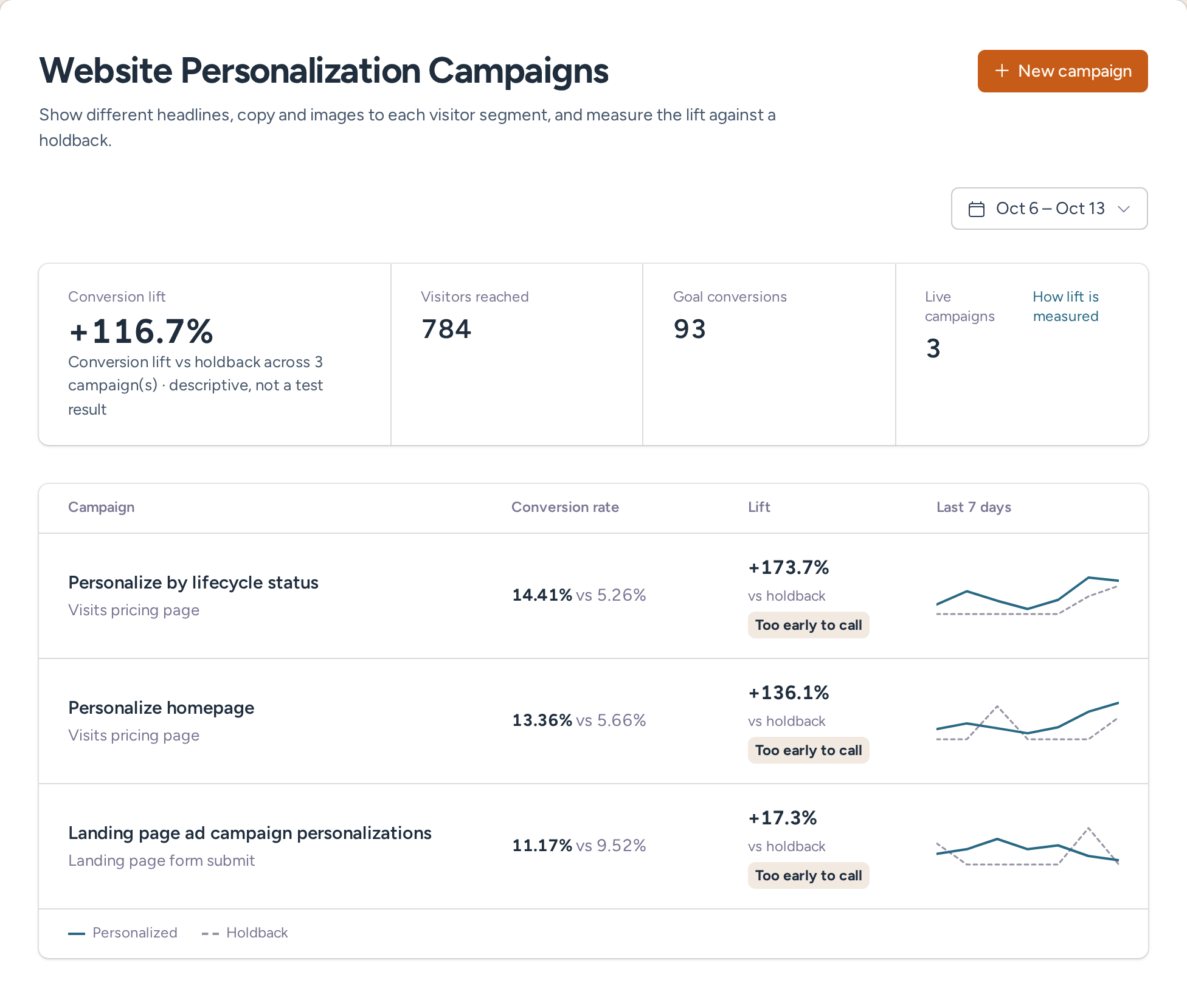Click the +173.7% lift value
This screenshot has width=1187, height=1008.
[789, 567]
